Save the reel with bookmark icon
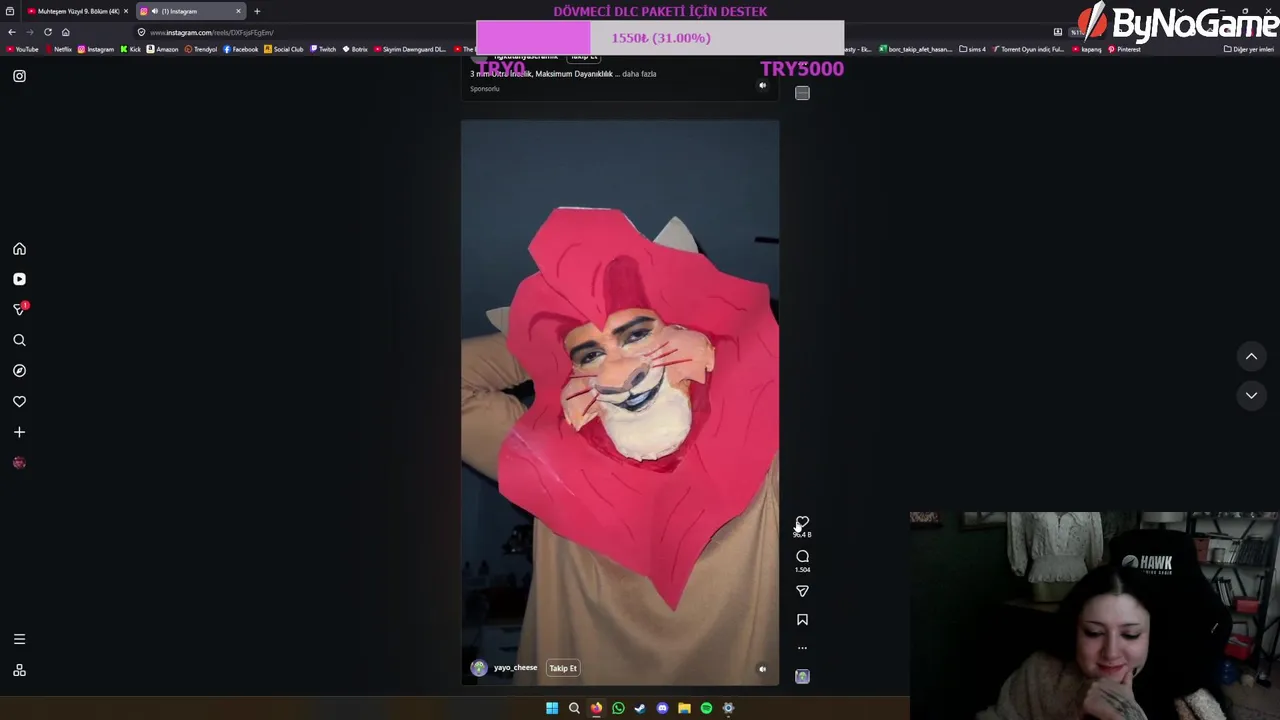 pos(802,620)
